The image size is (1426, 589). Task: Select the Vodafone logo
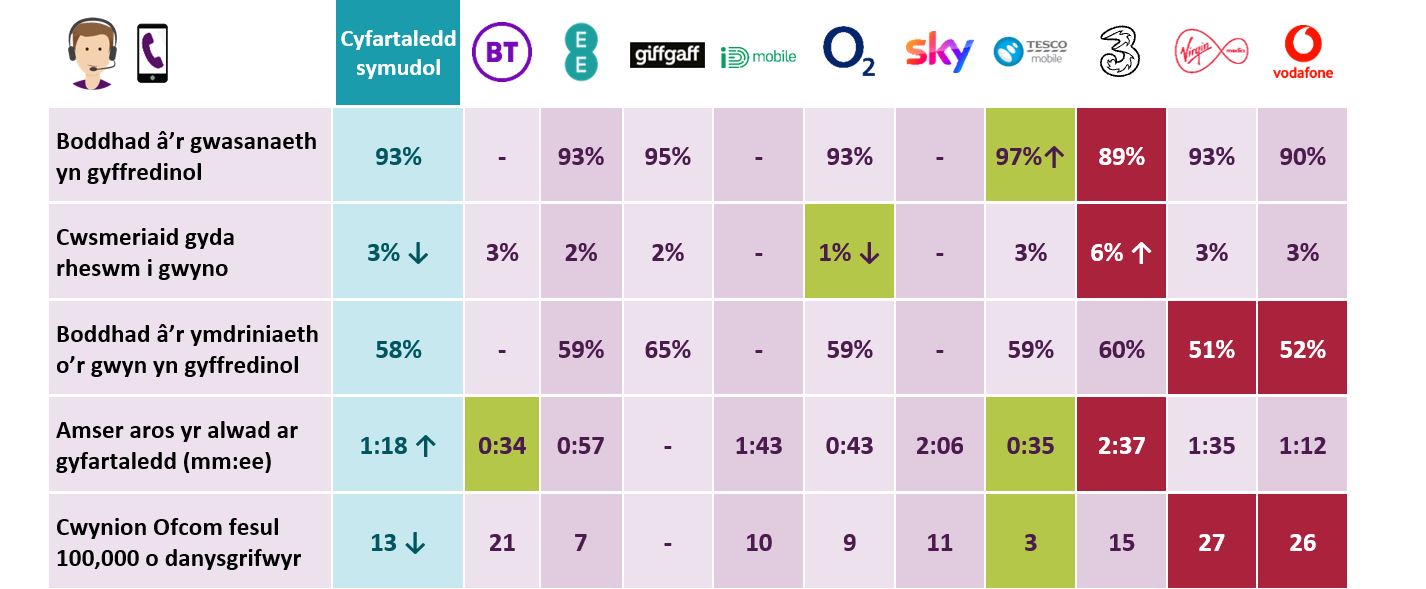(x=1302, y=53)
